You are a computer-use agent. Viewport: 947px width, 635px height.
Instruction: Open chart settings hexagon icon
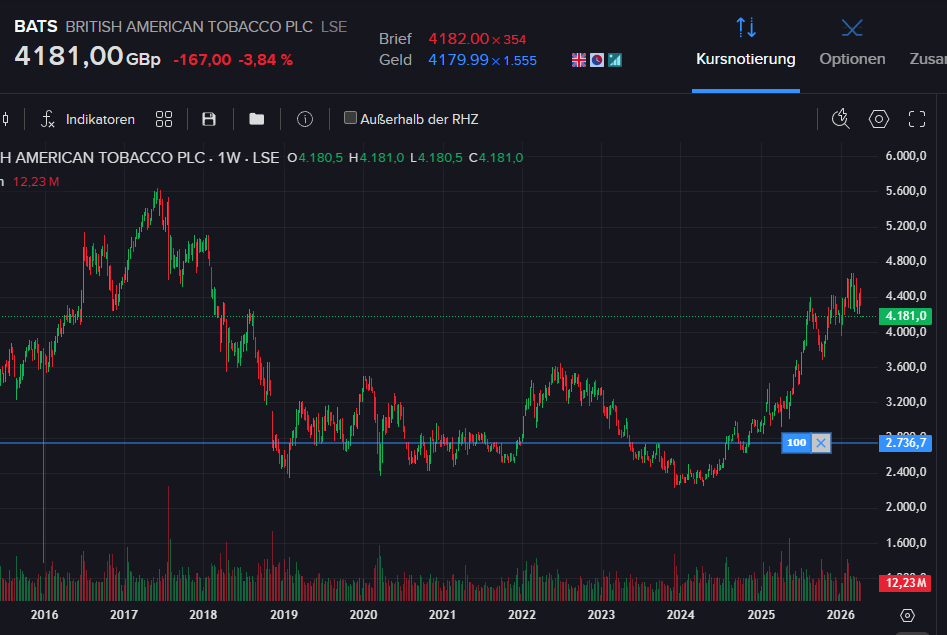(879, 119)
